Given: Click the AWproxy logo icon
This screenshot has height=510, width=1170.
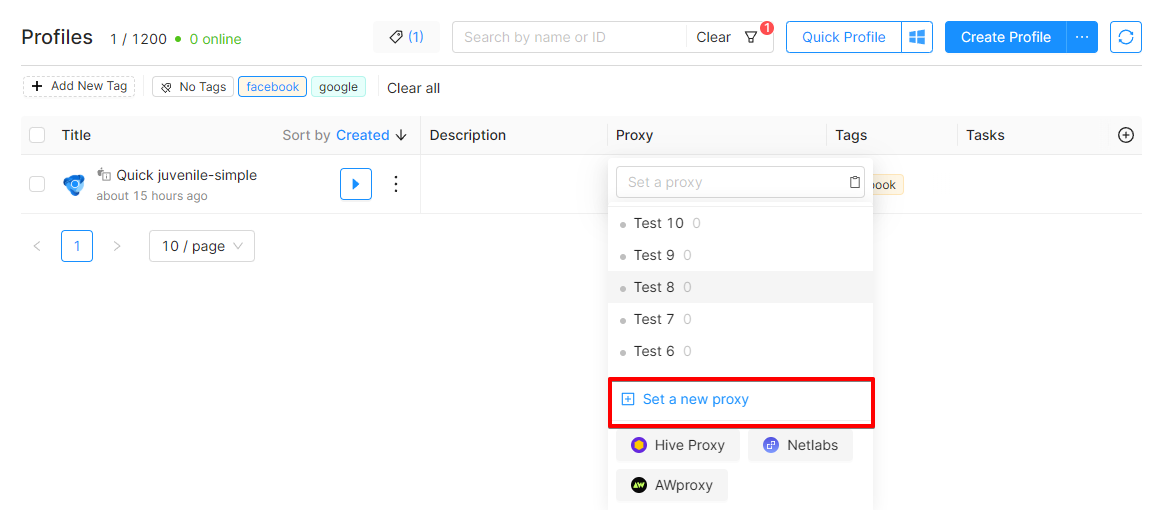Looking at the screenshot, I should point(639,485).
